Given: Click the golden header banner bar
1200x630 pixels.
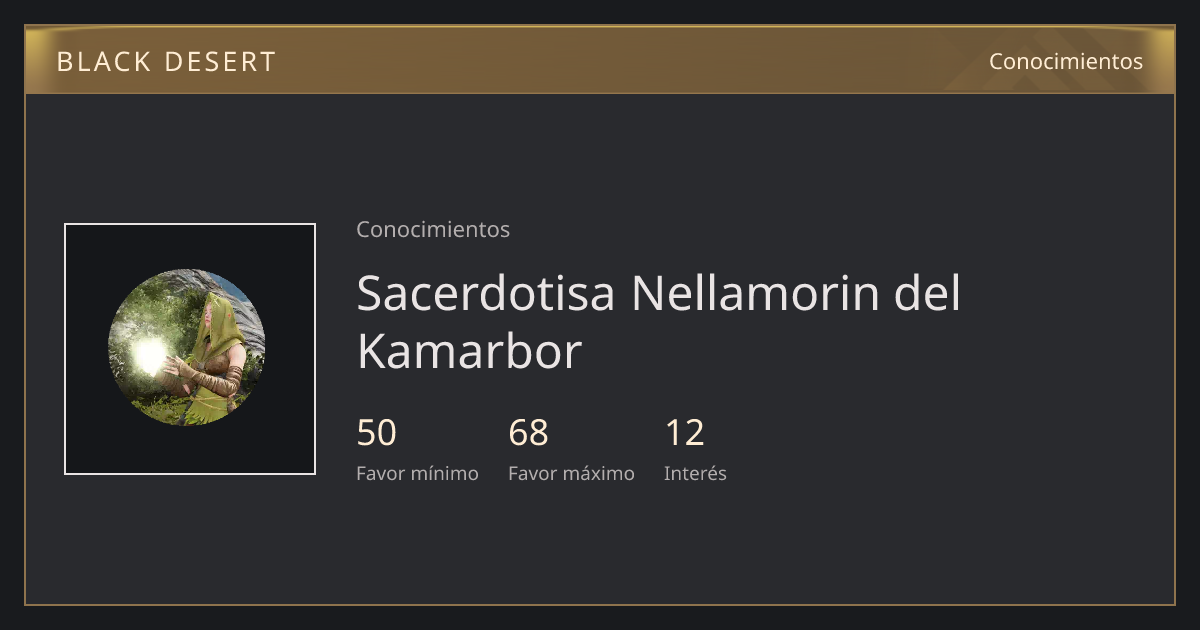Looking at the screenshot, I should tap(600, 60).
